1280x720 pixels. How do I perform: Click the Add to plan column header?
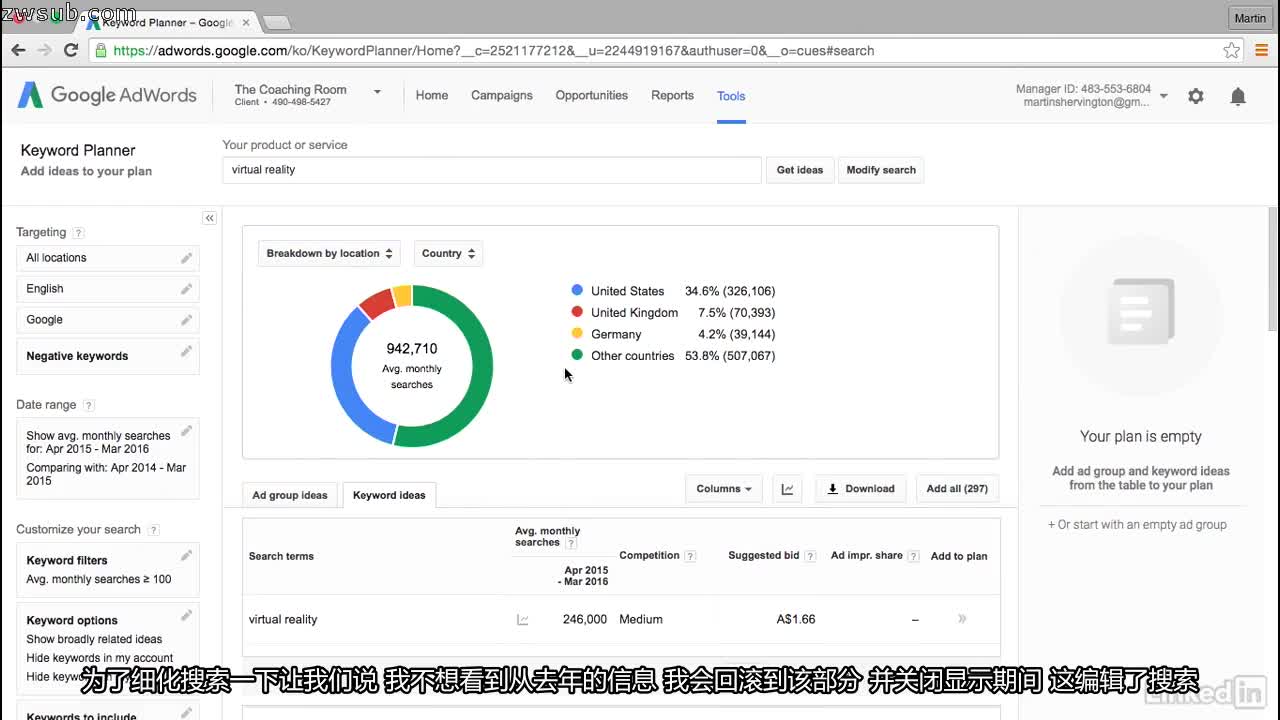click(959, 556)
